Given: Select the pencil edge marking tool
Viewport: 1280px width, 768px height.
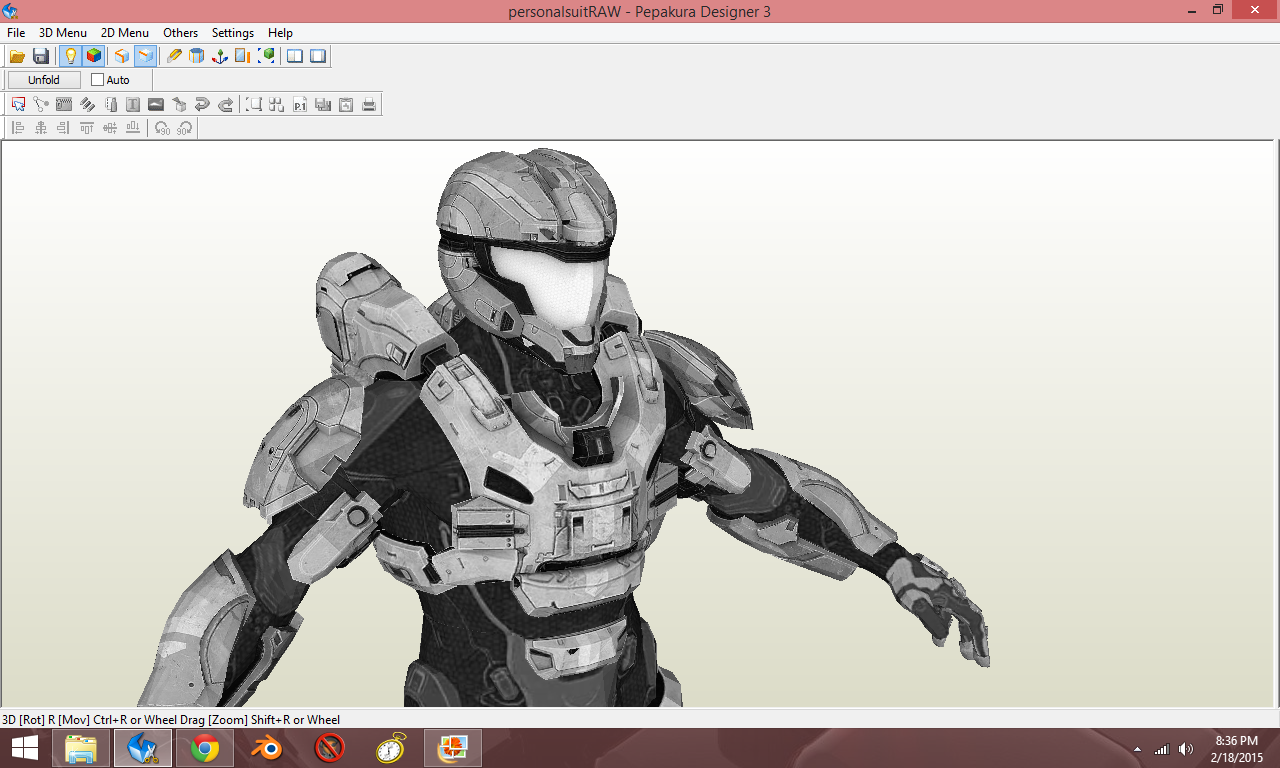Looking at the screenshot, I should pyautogui.click(x=174, y=56).
